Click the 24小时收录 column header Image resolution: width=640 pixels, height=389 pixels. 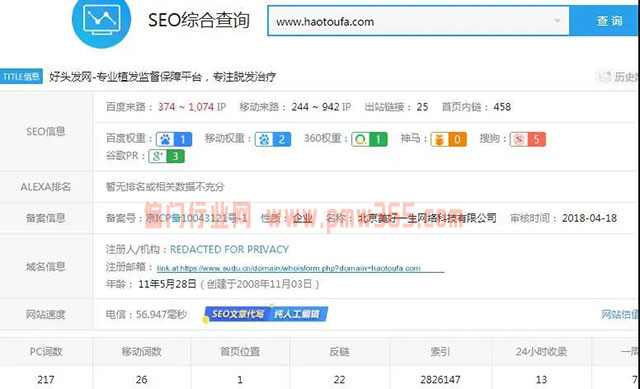[541, 351]
